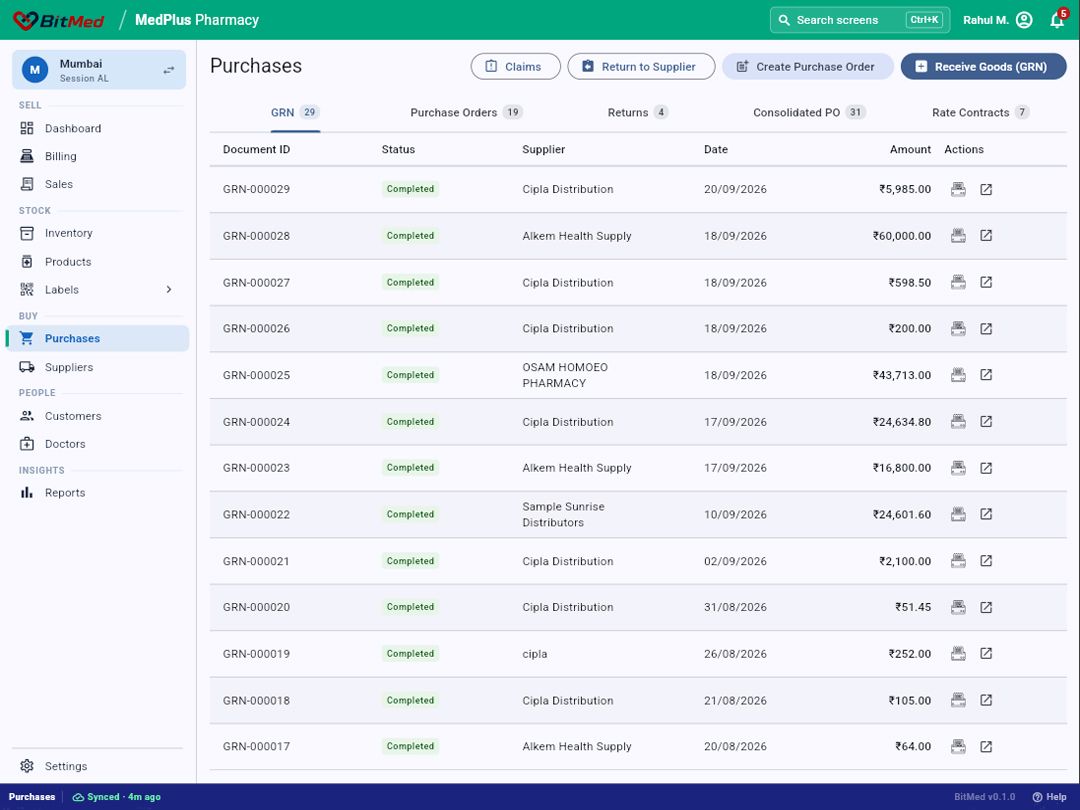Open Doctors list
Viewport: 1080px width, 810px height.
click(98, 444)
